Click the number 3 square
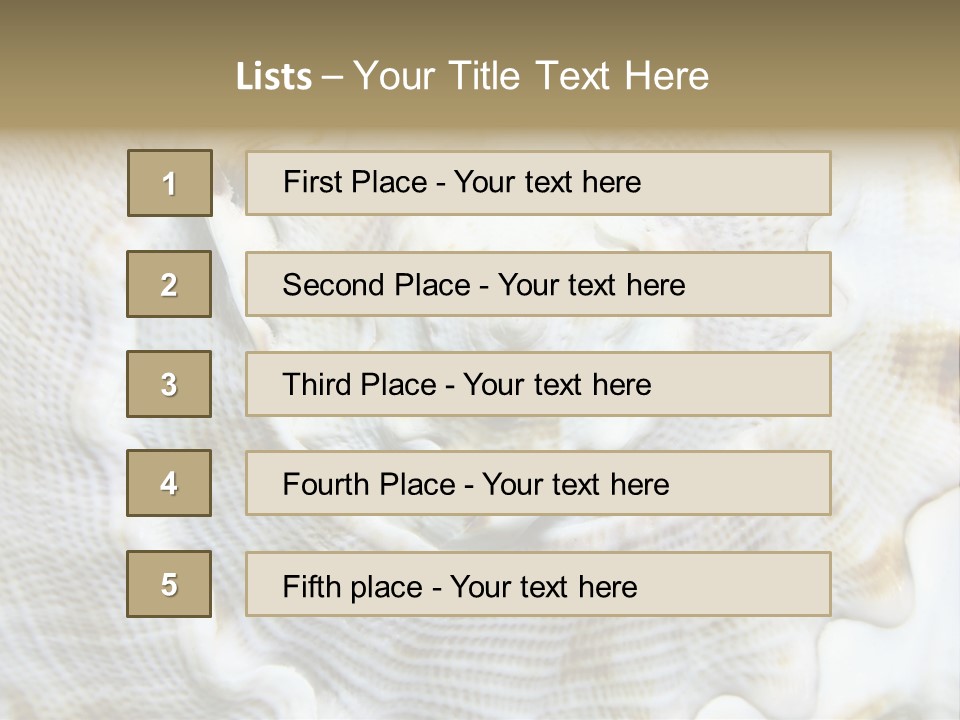 point(169,384)
